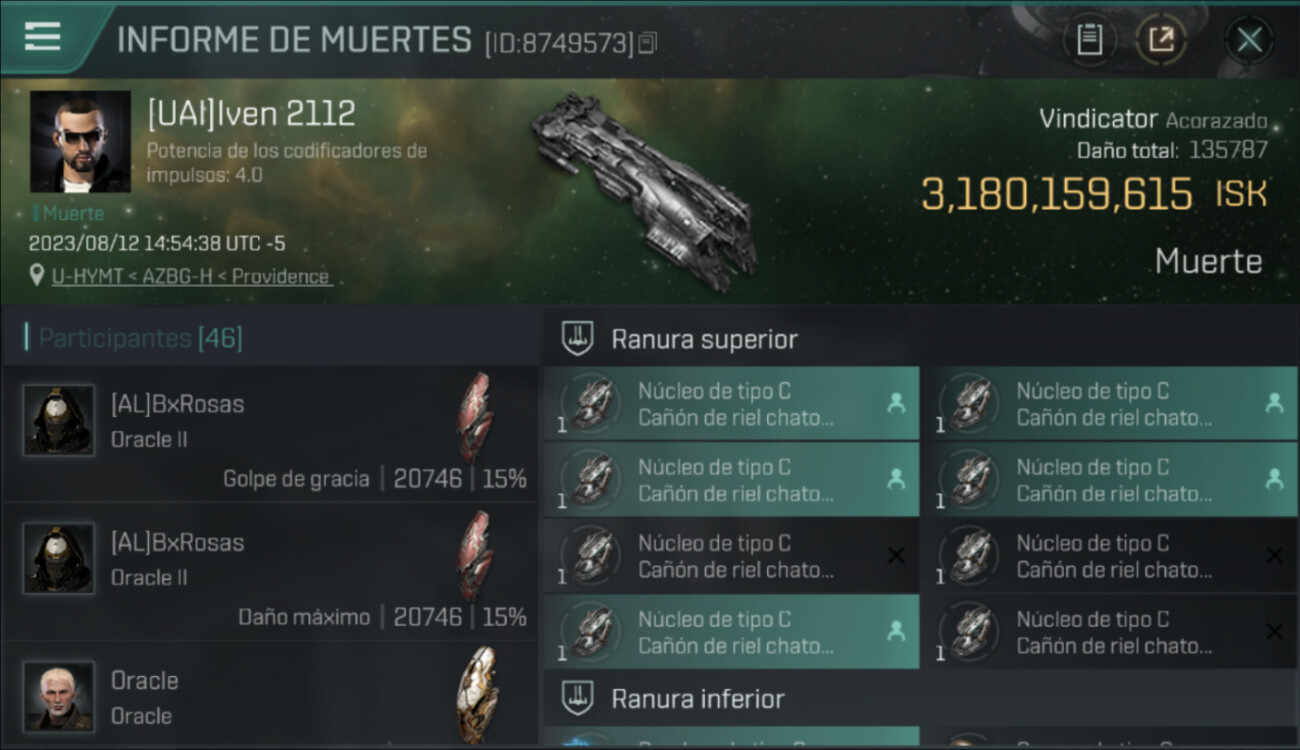This screenshot has width=1300, height=750.
Task: Click the Ranura inferior shield icon
Action: click(577, 698)
